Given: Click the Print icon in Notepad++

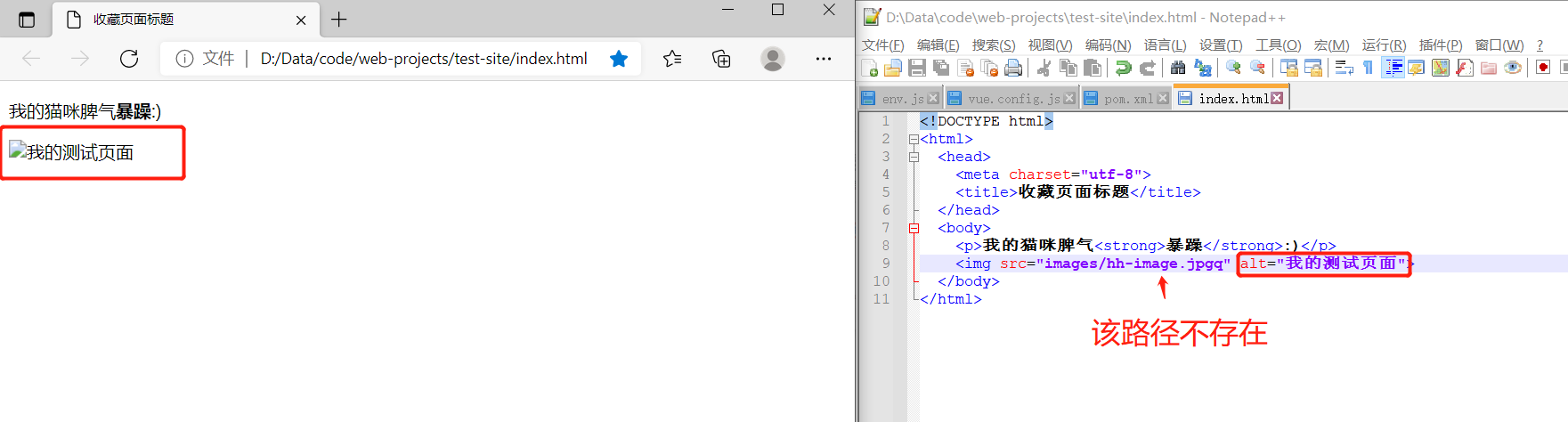Looking at the screenshot, I should pos(1013,68).
